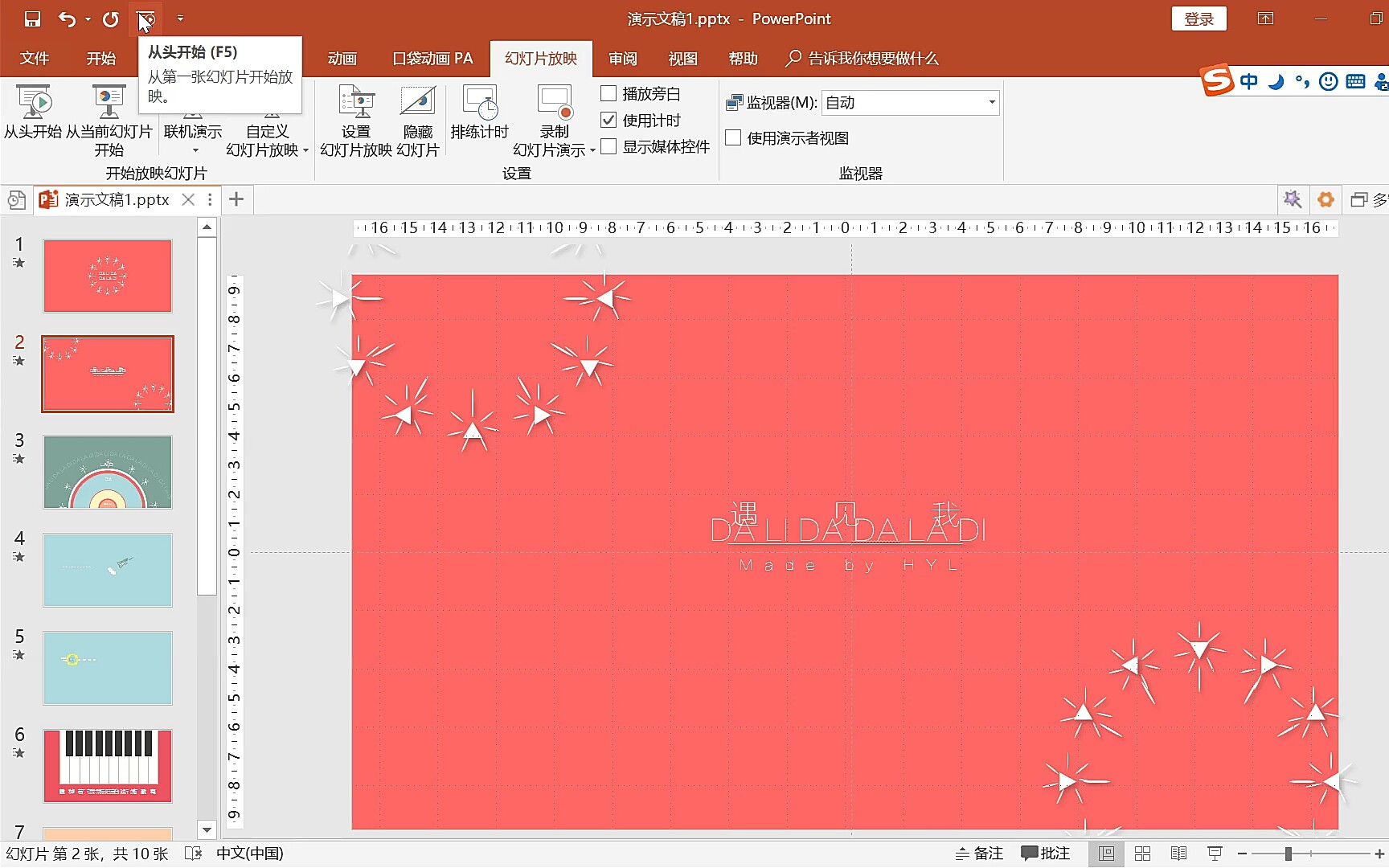Open the document tab options menu (three dots)

point(210,199)
